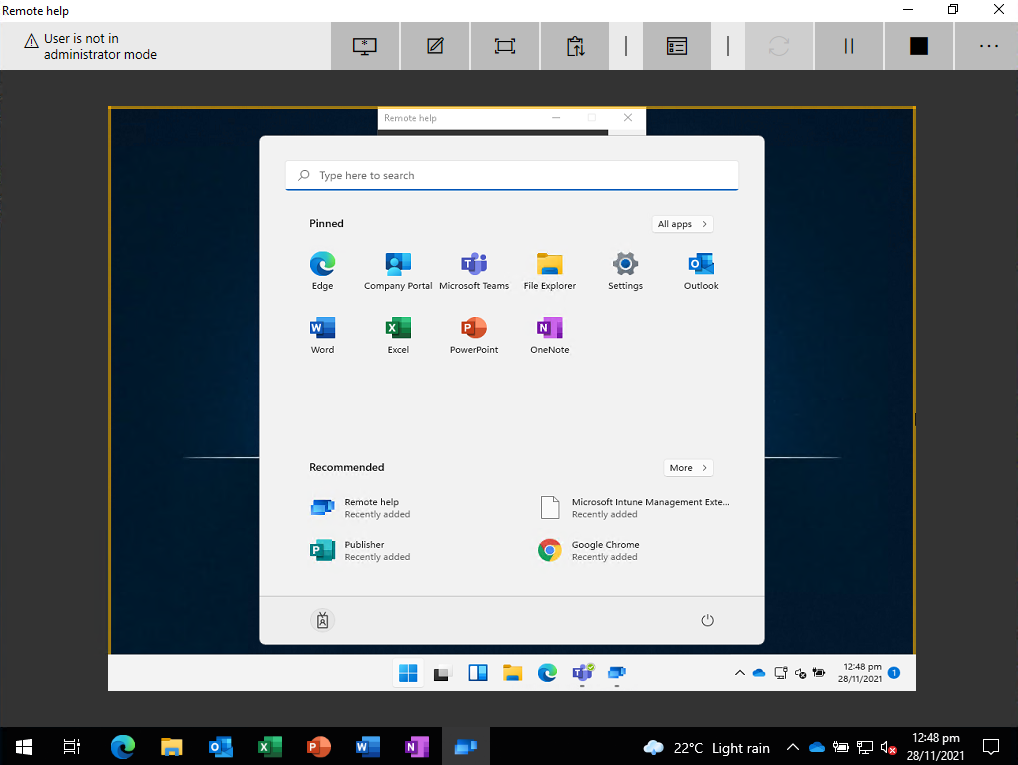Open Task Manager toolbar icon
Viewport: 1018px width, 765px height.
coord(677,46)
